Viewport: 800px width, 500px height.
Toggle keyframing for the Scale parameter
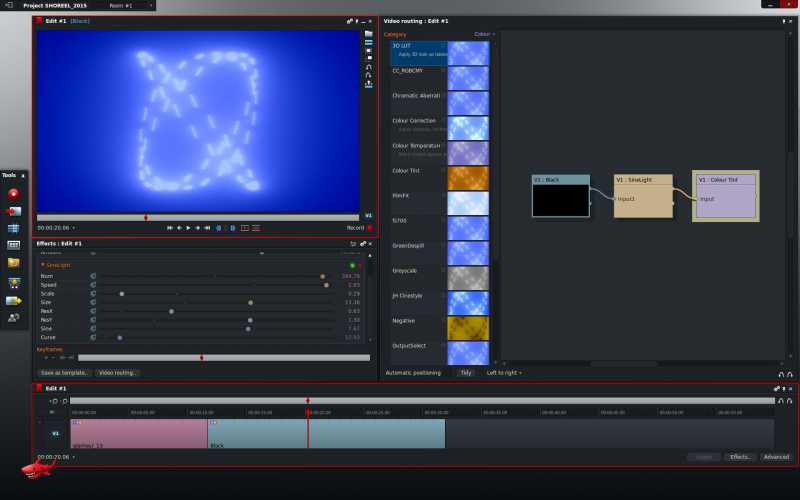point(93,294)
